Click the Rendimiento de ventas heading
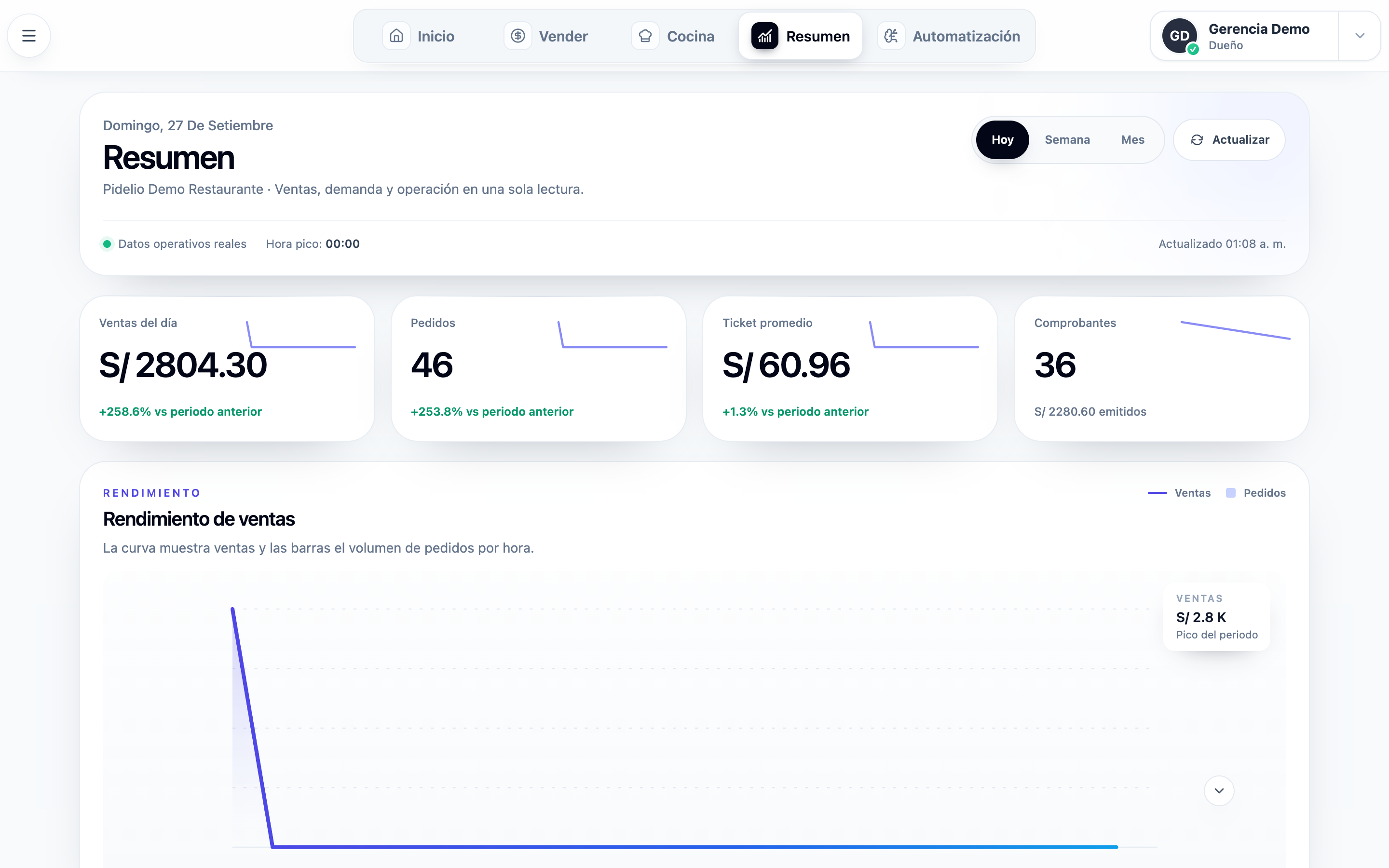This screenshot has width=1389, height=868. pos(199,519)
